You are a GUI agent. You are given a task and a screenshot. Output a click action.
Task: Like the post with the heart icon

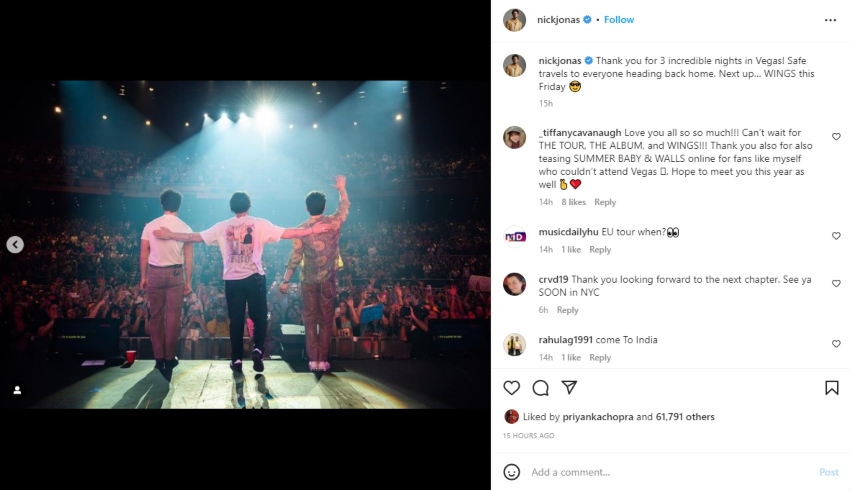pos(512,388)
